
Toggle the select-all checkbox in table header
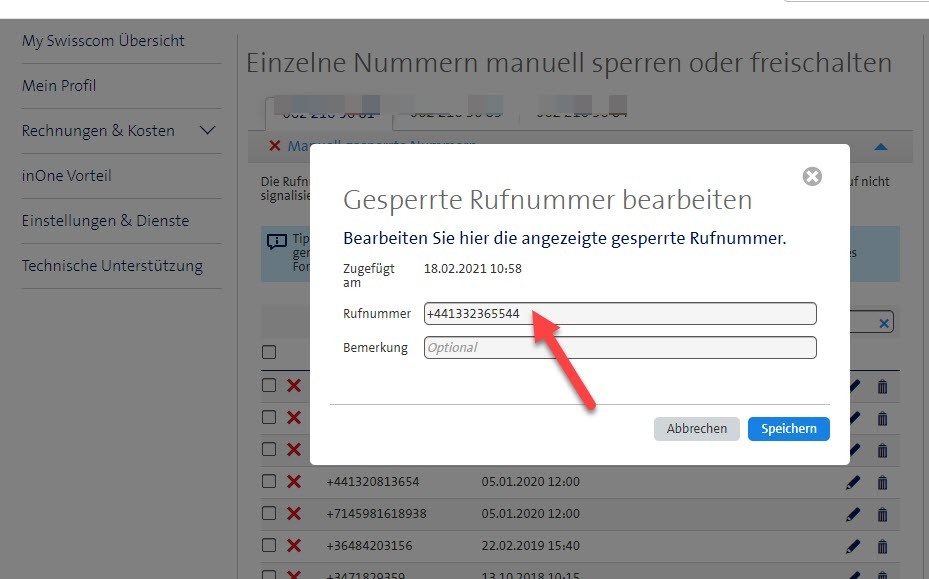click(268, 352)
